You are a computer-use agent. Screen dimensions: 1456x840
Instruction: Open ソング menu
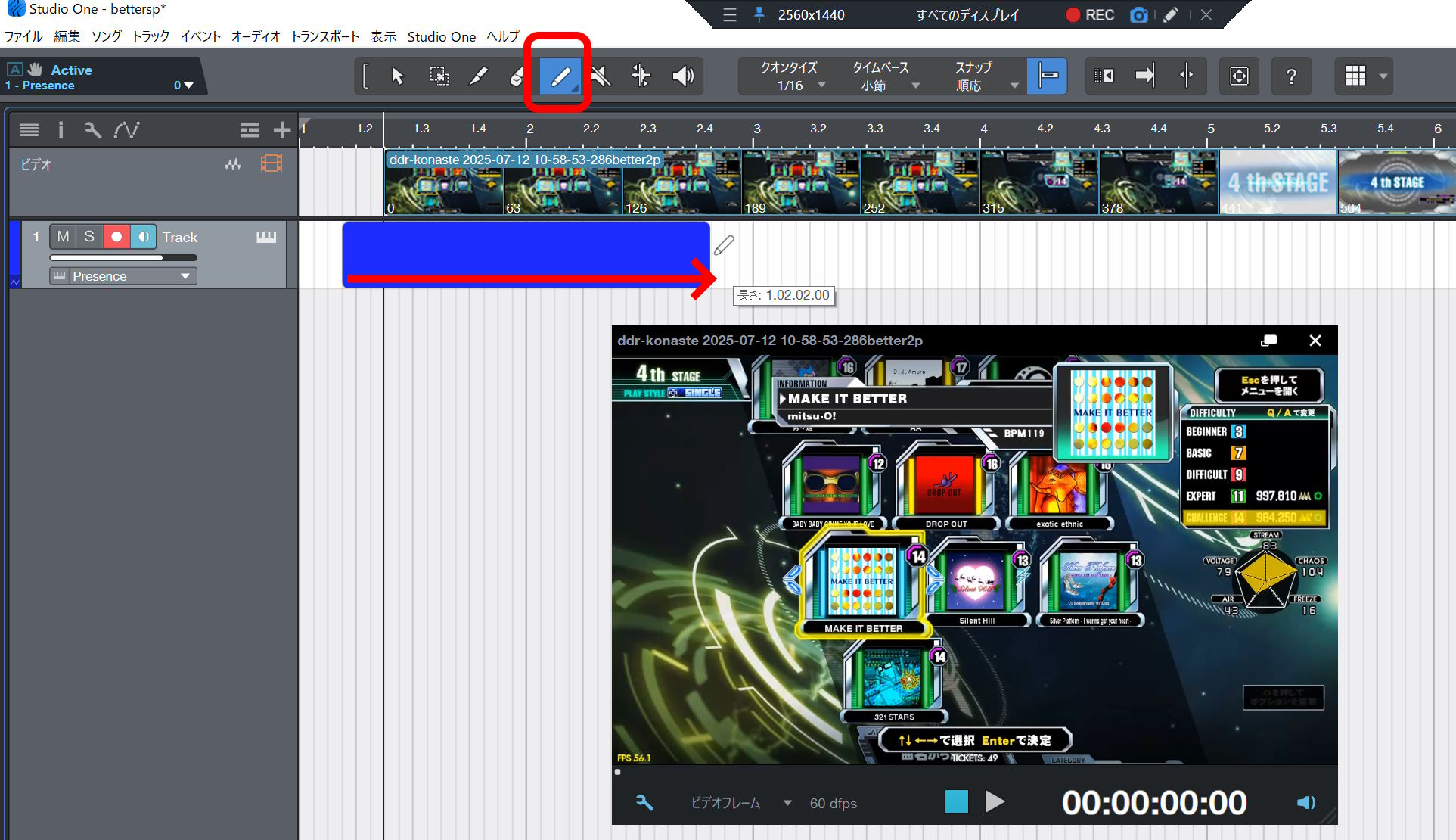[x=106, y=36]
